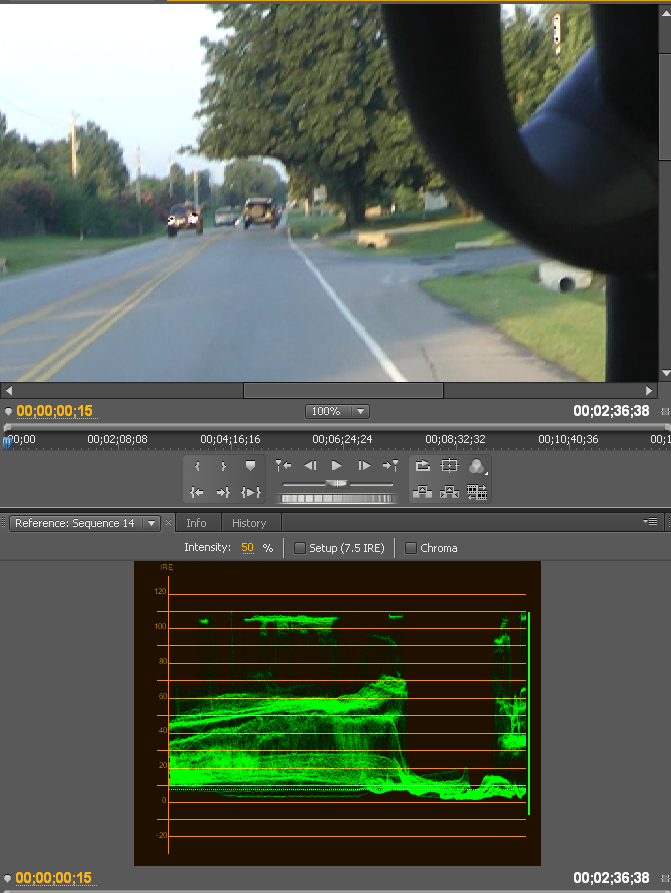Overwrite clip into the sequence
The image size is (671, 893).
tap(449, 491)
